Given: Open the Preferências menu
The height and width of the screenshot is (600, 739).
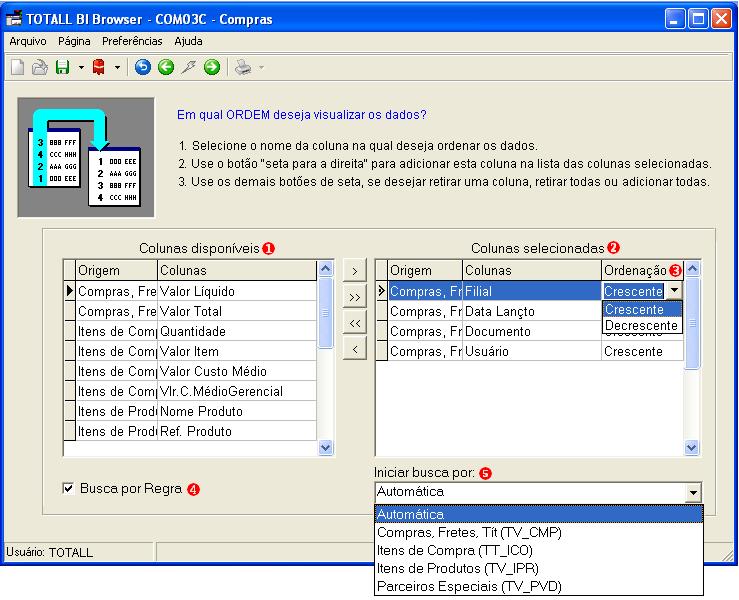Looking at the screenshot, I should coord(132,41).
